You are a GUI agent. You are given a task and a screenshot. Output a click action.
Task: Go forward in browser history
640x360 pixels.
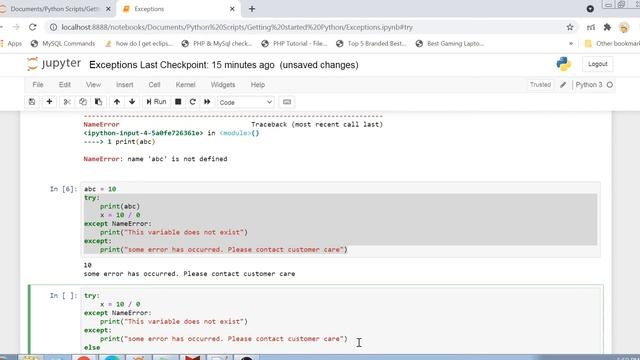click(x=16, y=27)
